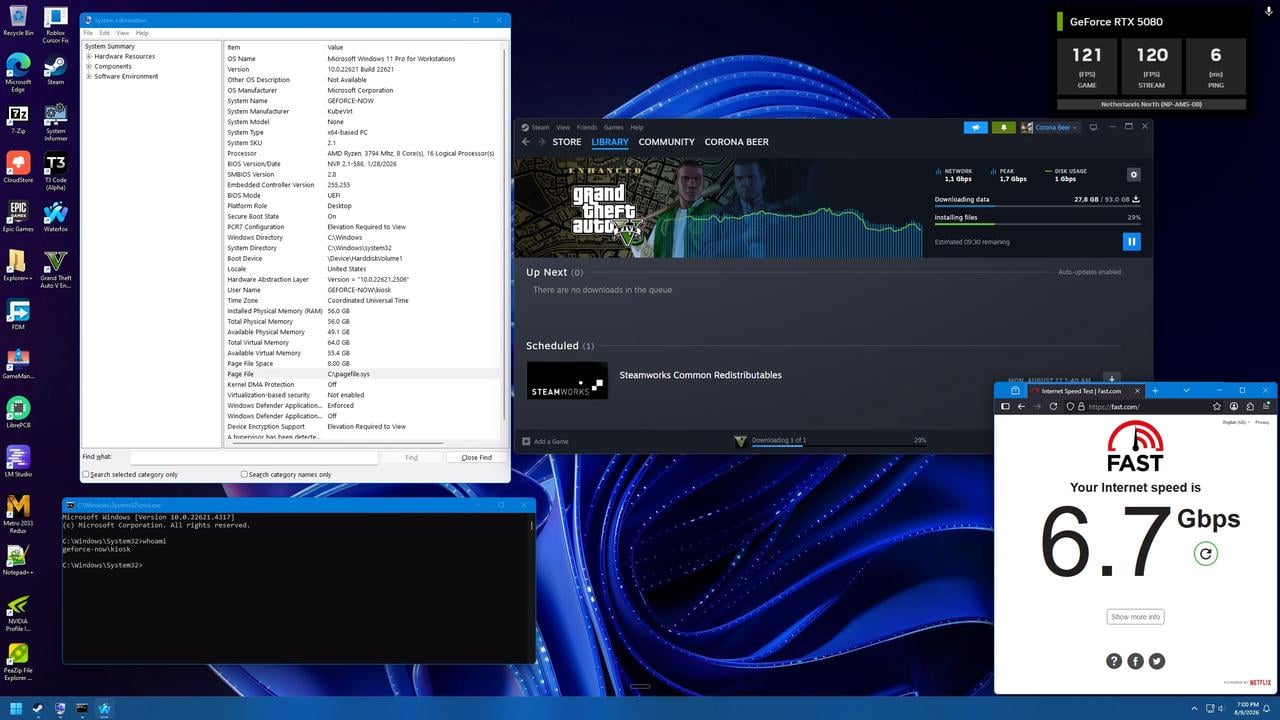This screenshot has height=720, width=1280.
Task: Open Corona Beer account dropdown
Action: click(1051, 128)
